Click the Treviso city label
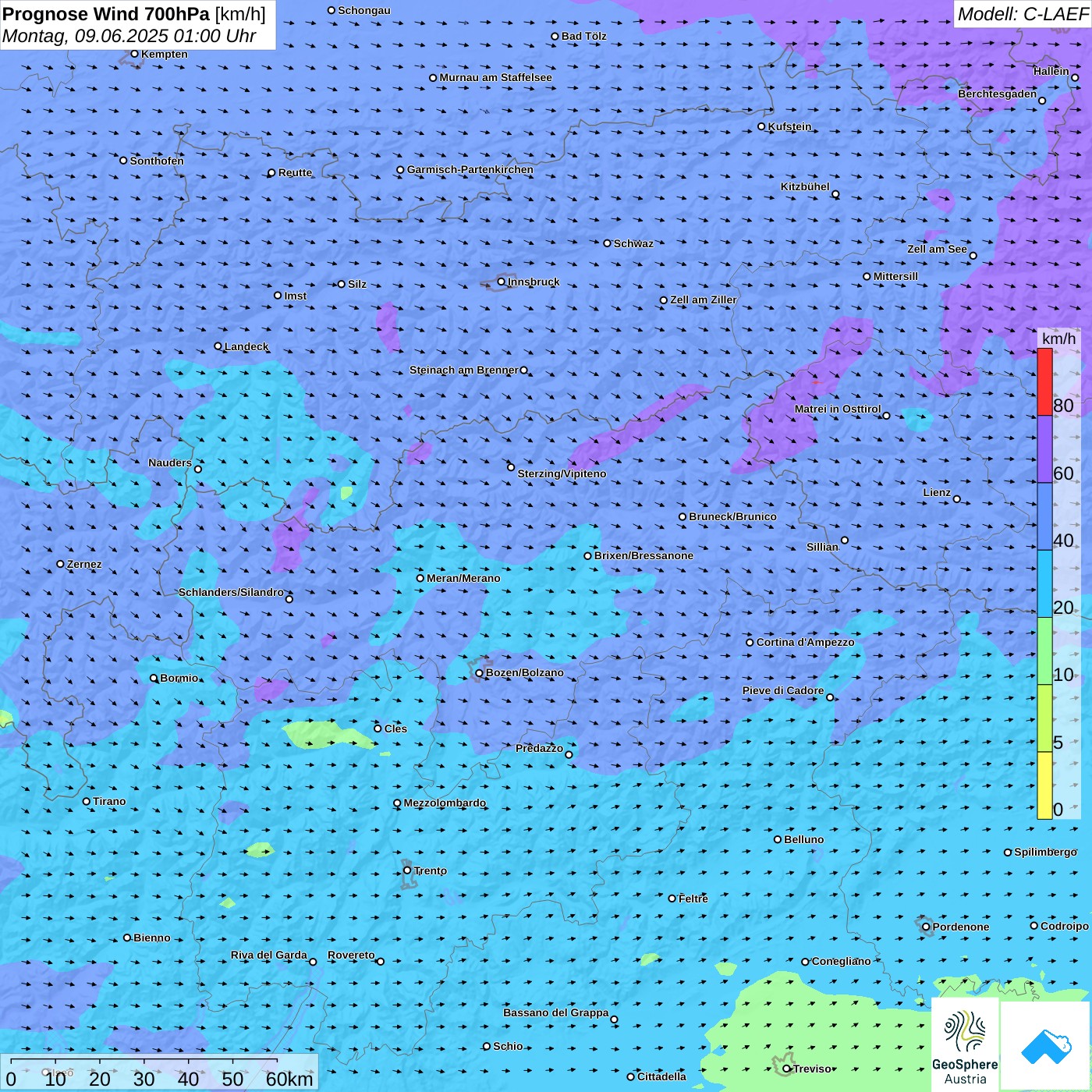The image size is (1092, 1092). 812,1069
